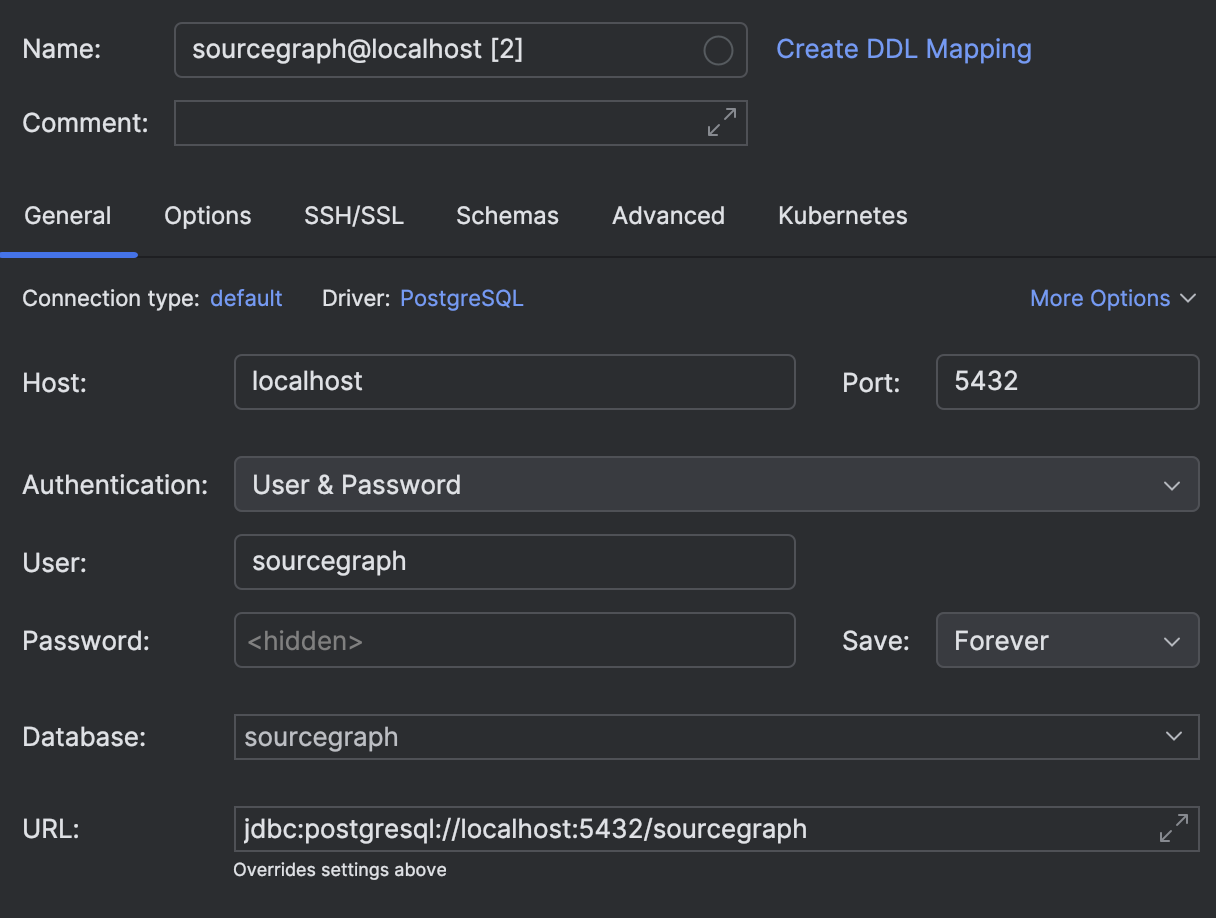
Task: Expand the URL field editor
Action: pyautogui.click(x=1173, y=828)
